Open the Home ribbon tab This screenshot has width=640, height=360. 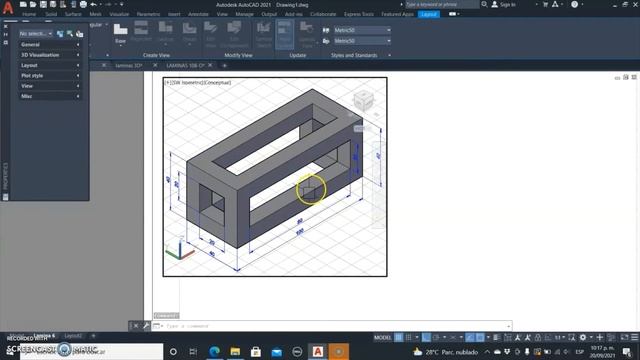(x=29, y=14)
